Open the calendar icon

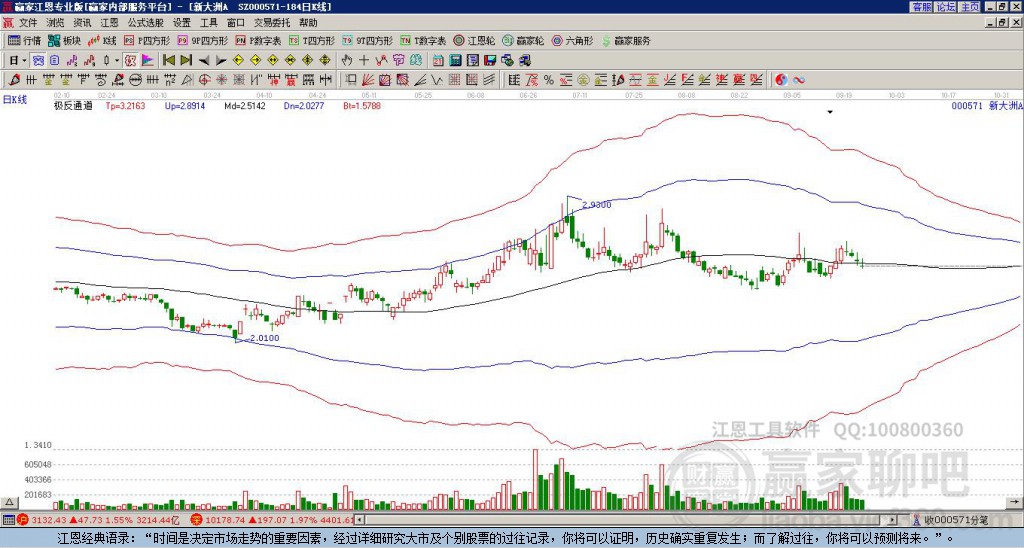tap(438, 61)
